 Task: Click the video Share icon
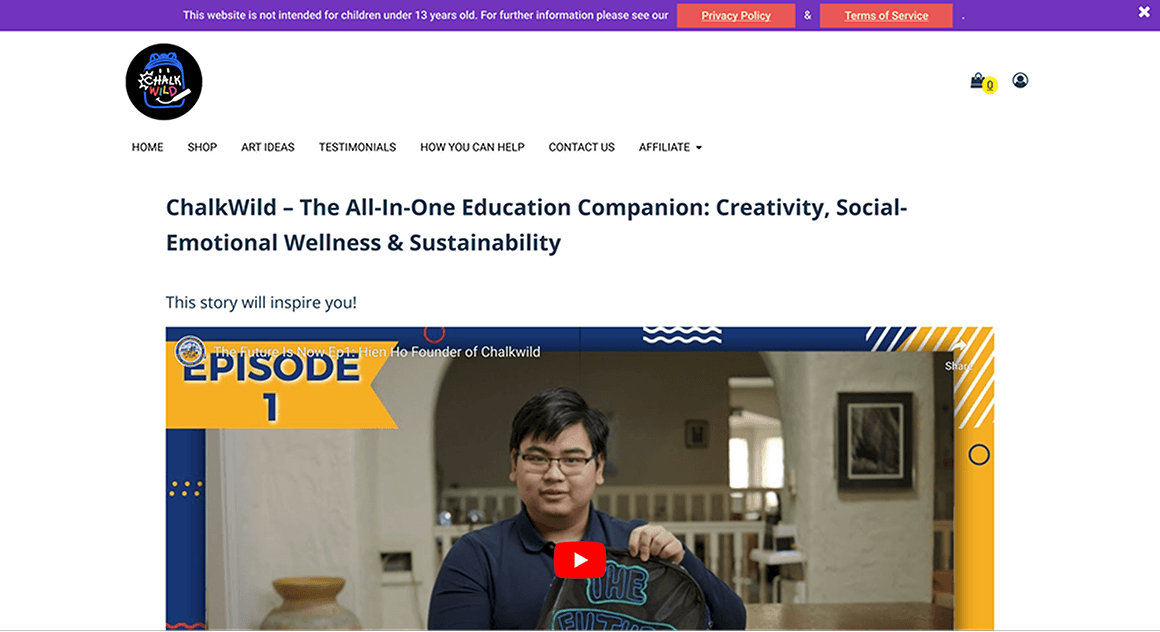point(959,355)
